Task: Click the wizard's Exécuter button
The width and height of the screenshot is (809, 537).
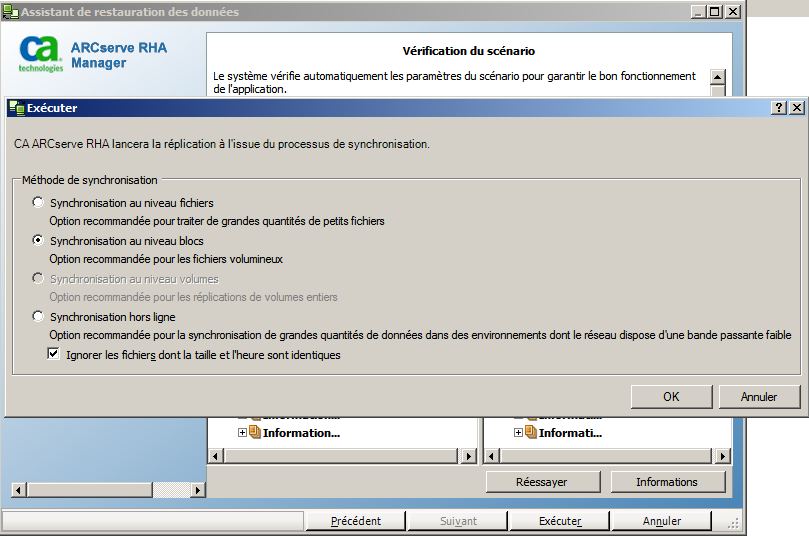Action: [560, 521]
